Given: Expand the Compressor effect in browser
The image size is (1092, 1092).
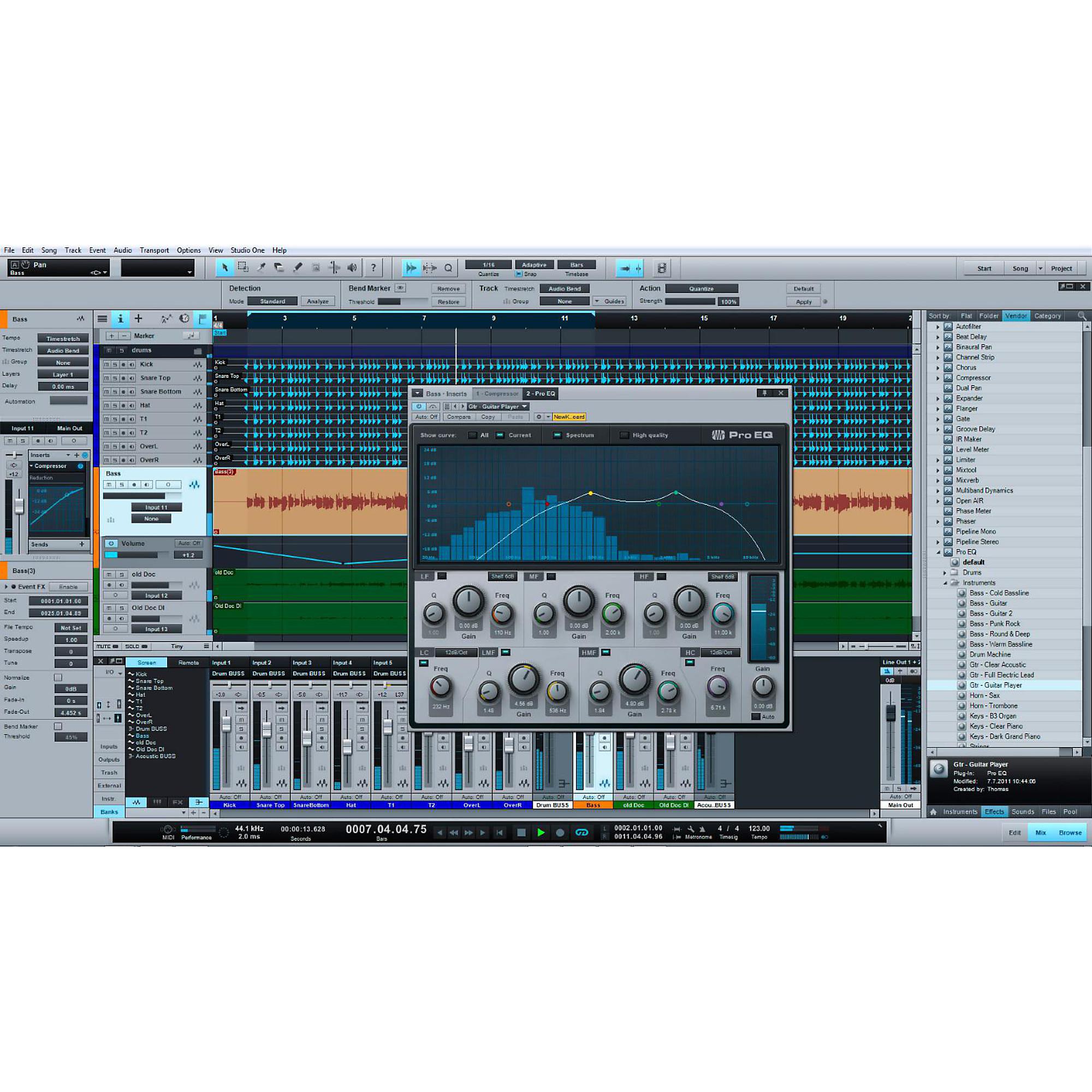Looking at the screenshot, I should tap(938, 378).
